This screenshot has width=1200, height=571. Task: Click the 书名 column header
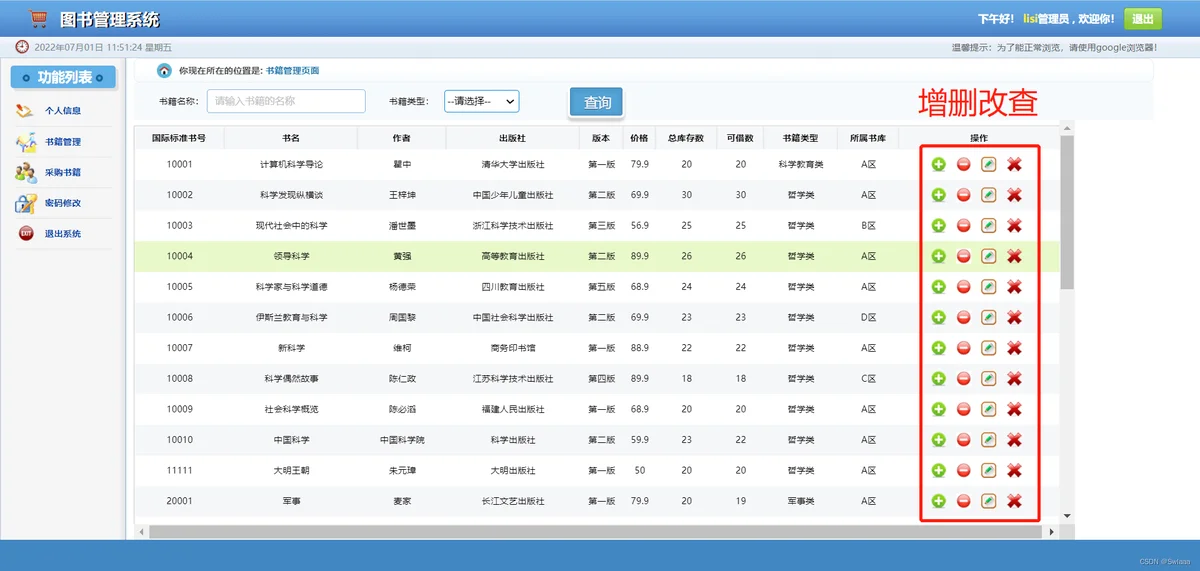click(291, 138)
